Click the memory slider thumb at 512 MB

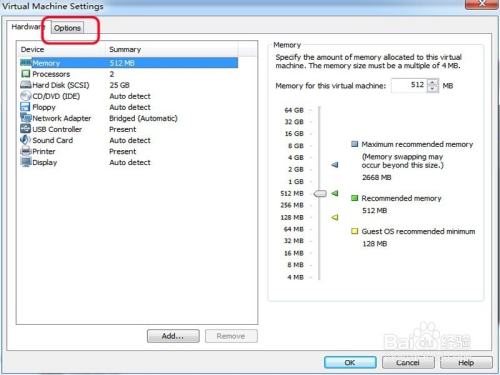click(x=320, y=193)
